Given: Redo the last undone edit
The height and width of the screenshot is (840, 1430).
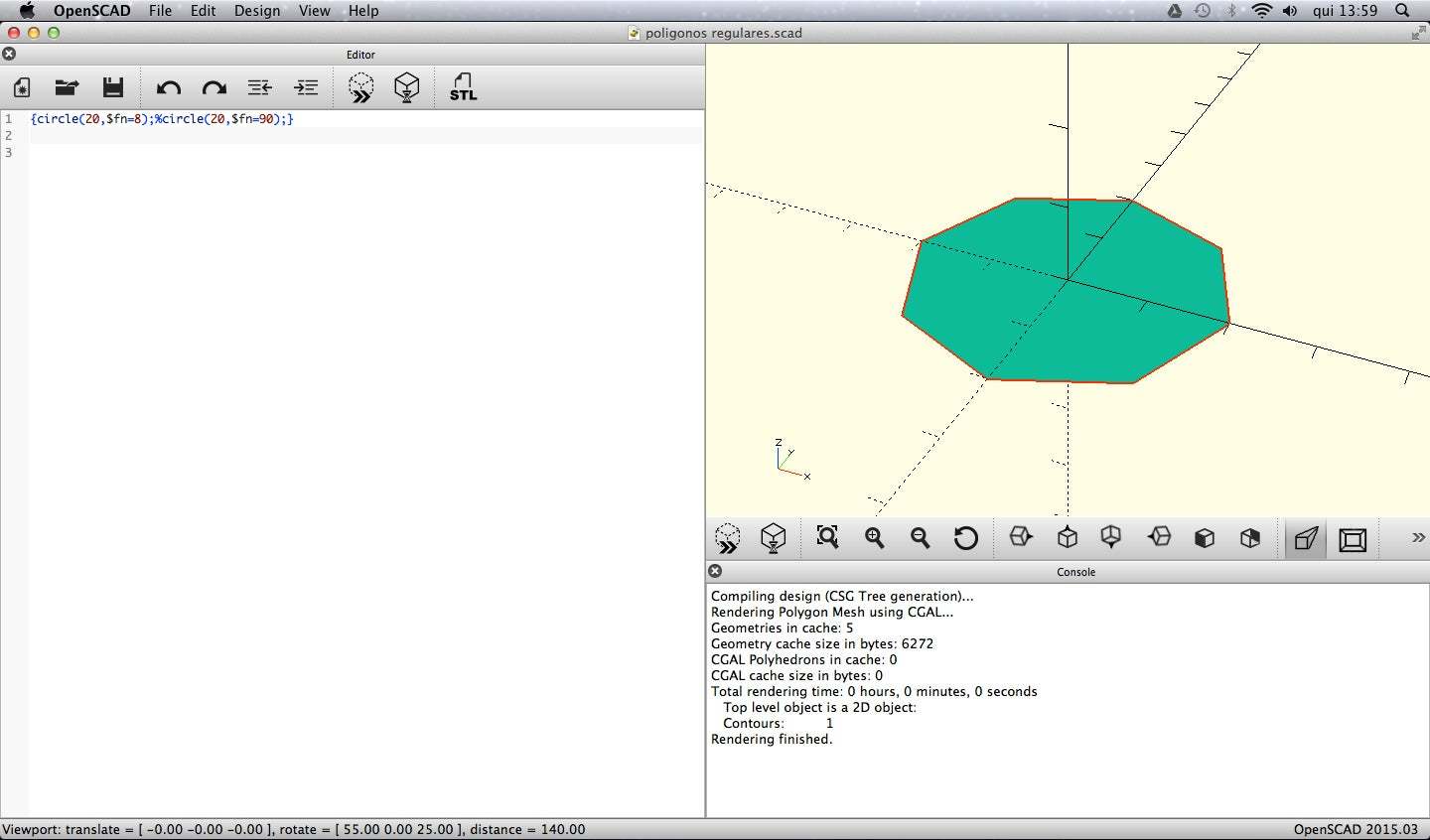Looking at the screenshot, I should pyautogui.click(x=214, y=87).
